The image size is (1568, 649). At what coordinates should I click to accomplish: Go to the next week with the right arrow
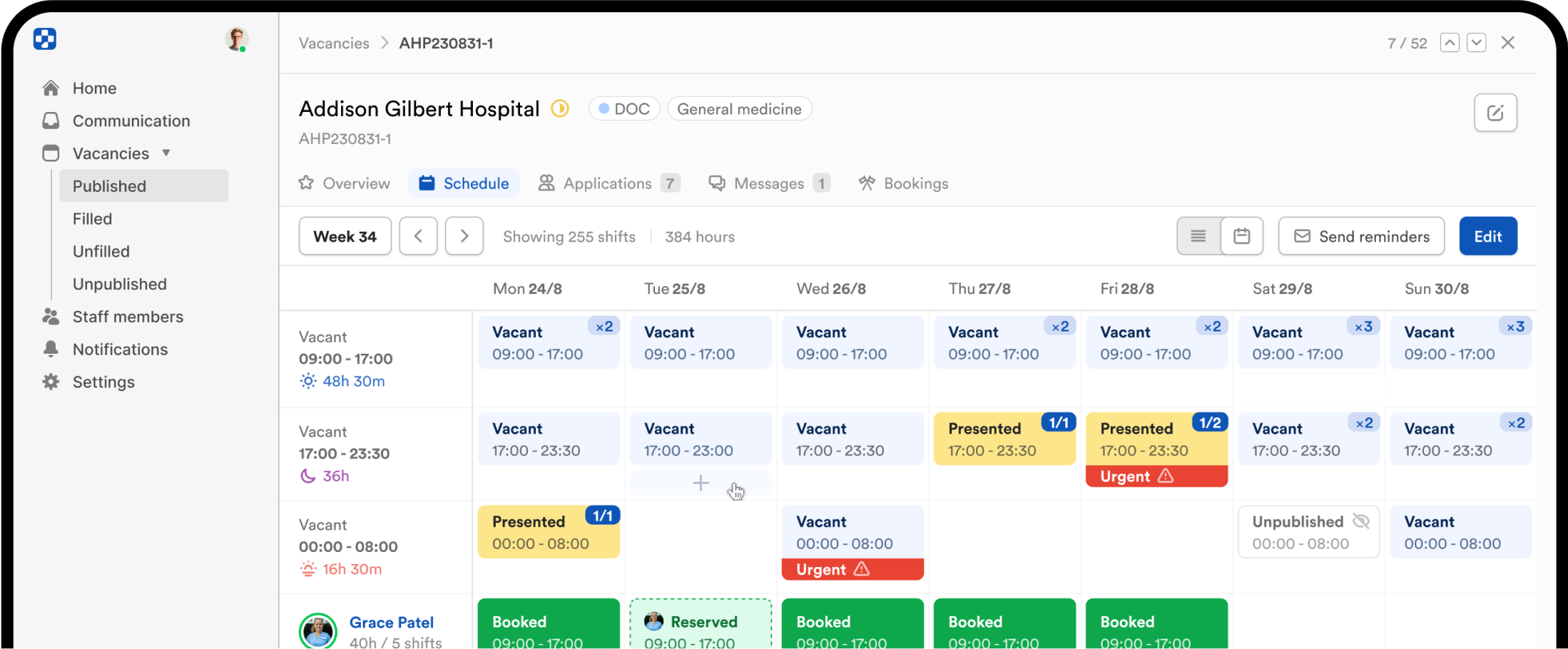click(464, 236)
